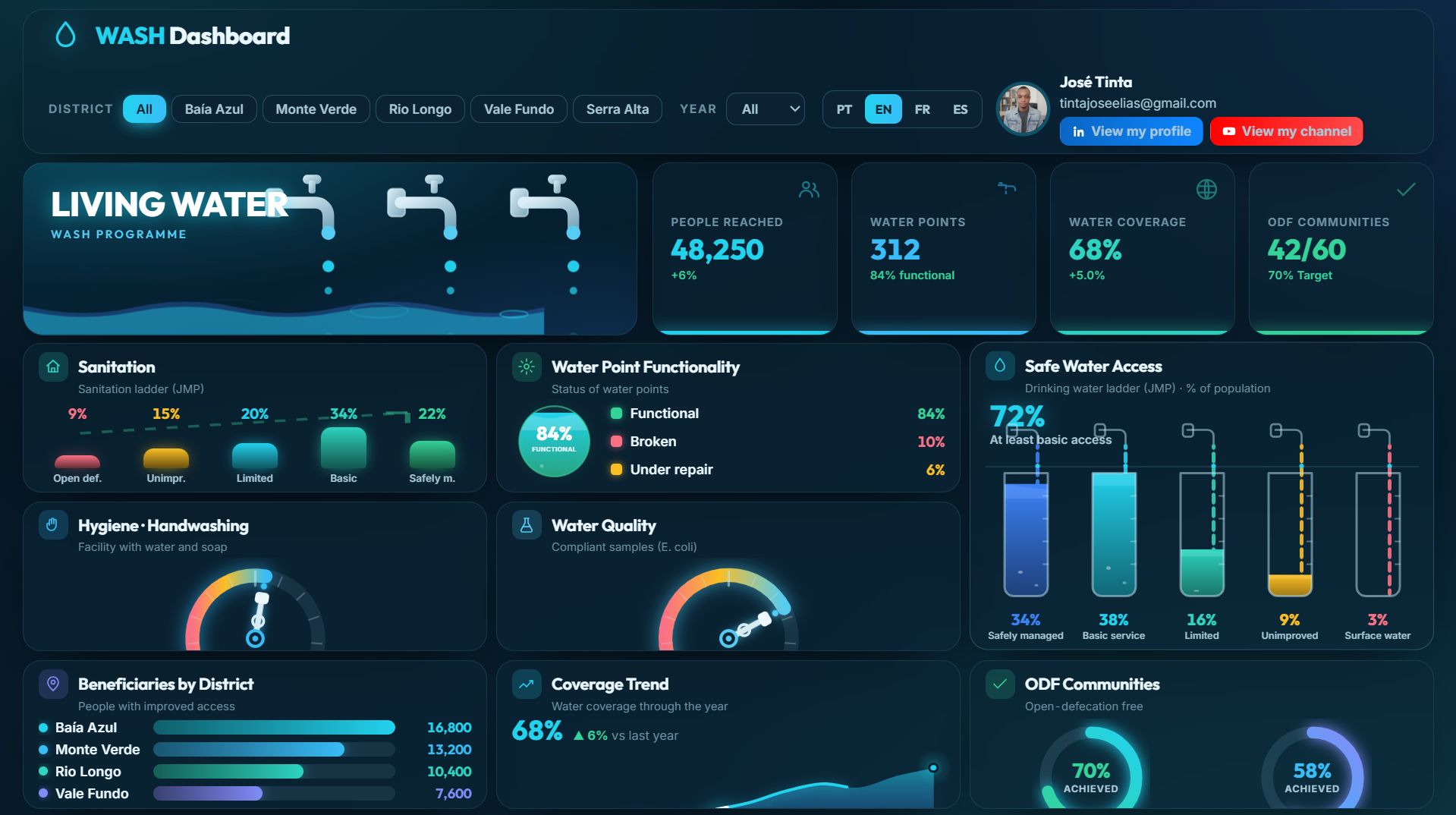Filter by Rio Longo district
Viewport: 1456px width, 815px height.
pos(420,109)
